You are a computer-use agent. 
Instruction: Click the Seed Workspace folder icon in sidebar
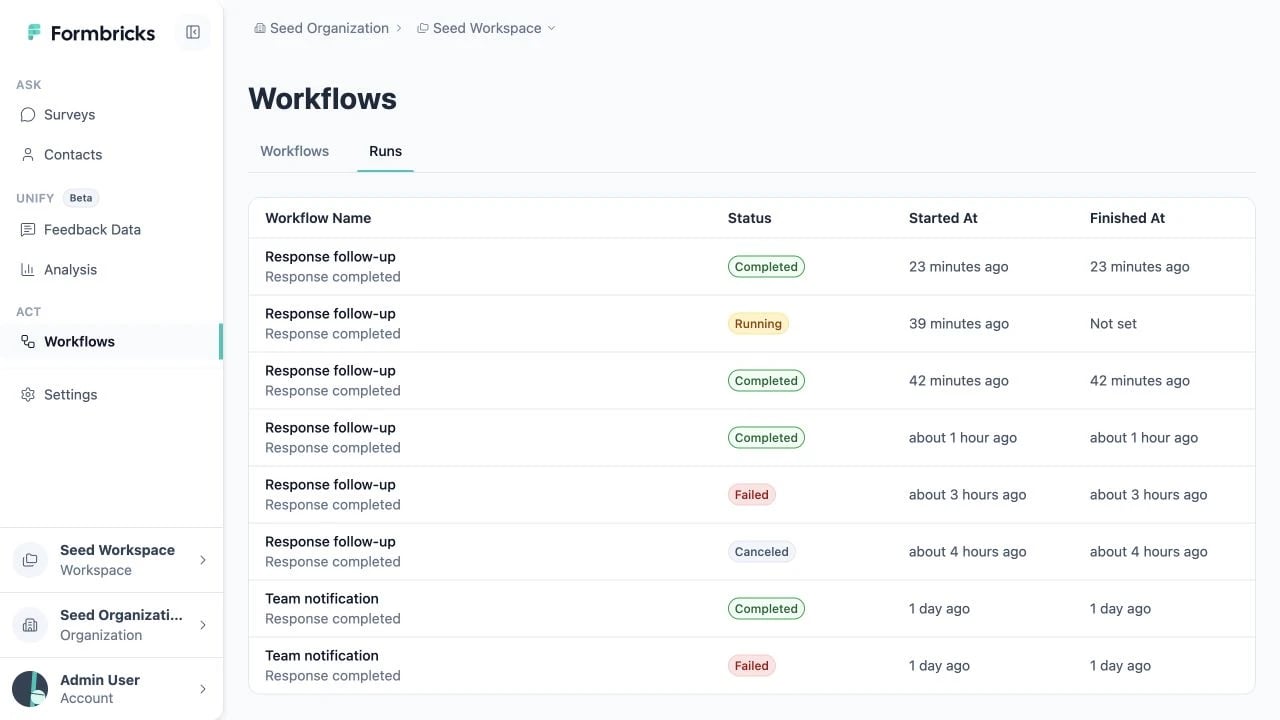point(30,560)
